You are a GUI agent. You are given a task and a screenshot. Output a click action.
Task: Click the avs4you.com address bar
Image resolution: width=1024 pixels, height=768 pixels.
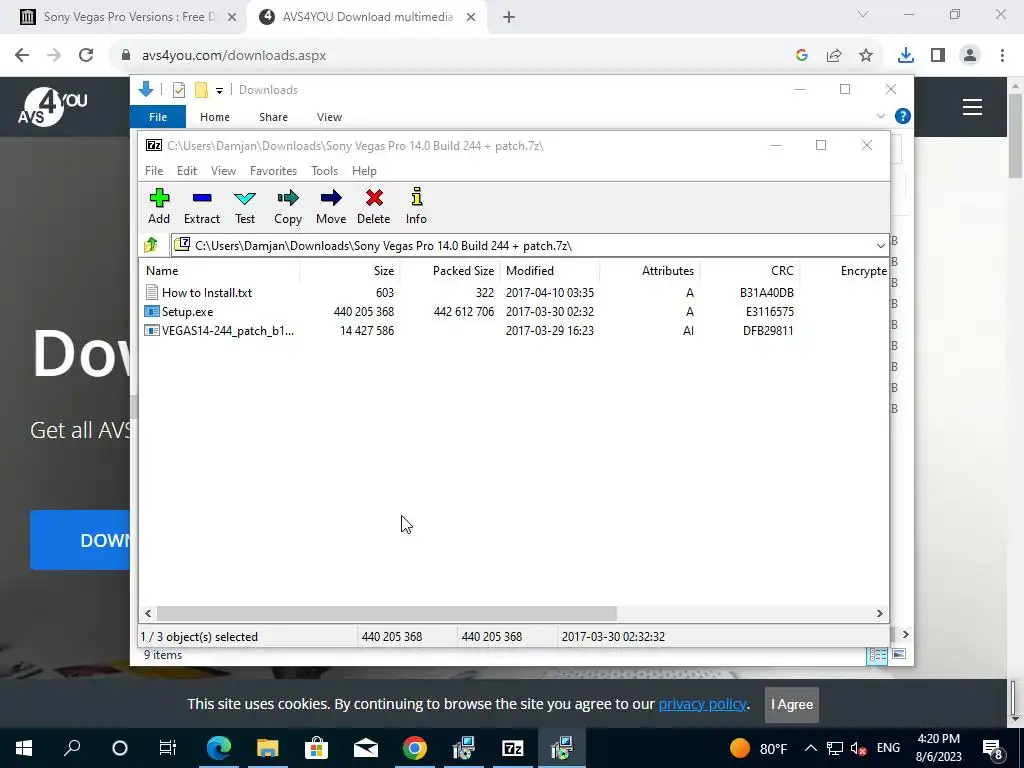click(x=451, y=56)
